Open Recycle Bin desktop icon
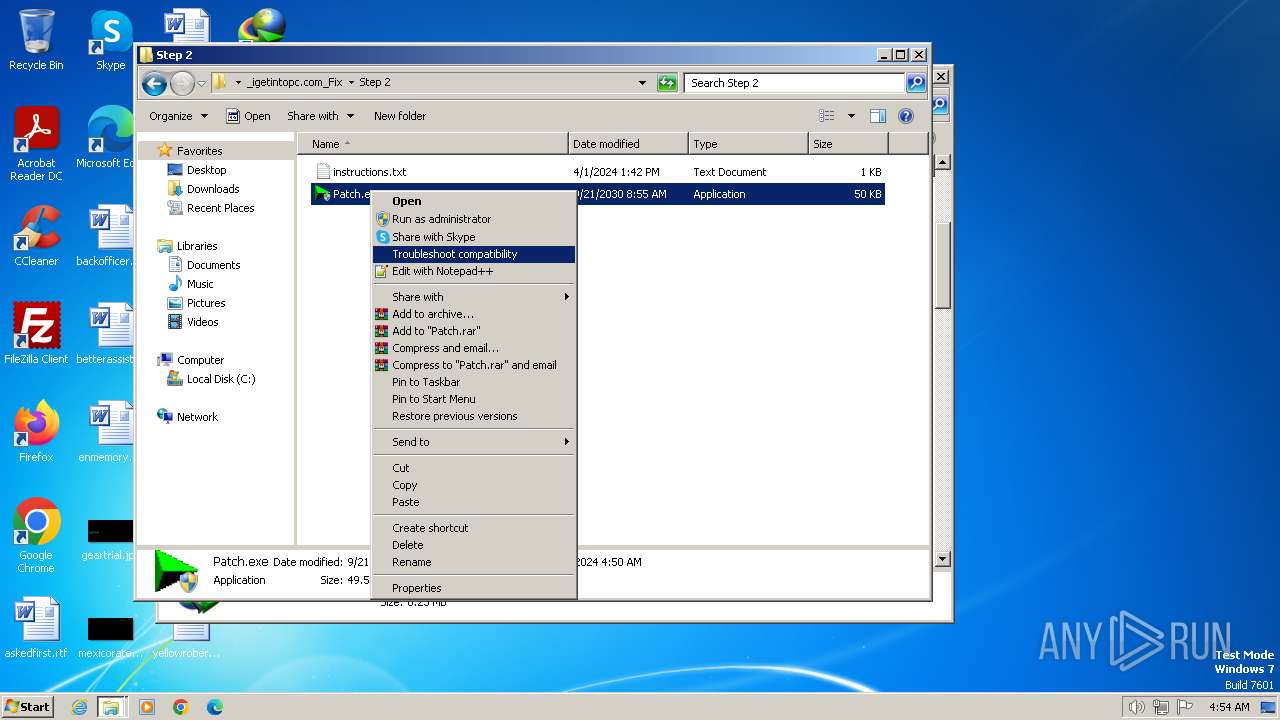 click(x=36, y=38)
